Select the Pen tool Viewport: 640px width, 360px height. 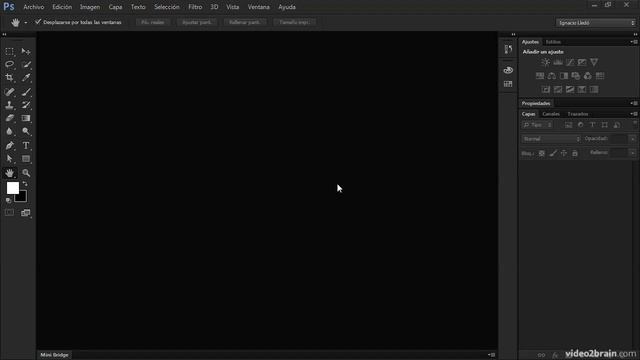[9, 146]
